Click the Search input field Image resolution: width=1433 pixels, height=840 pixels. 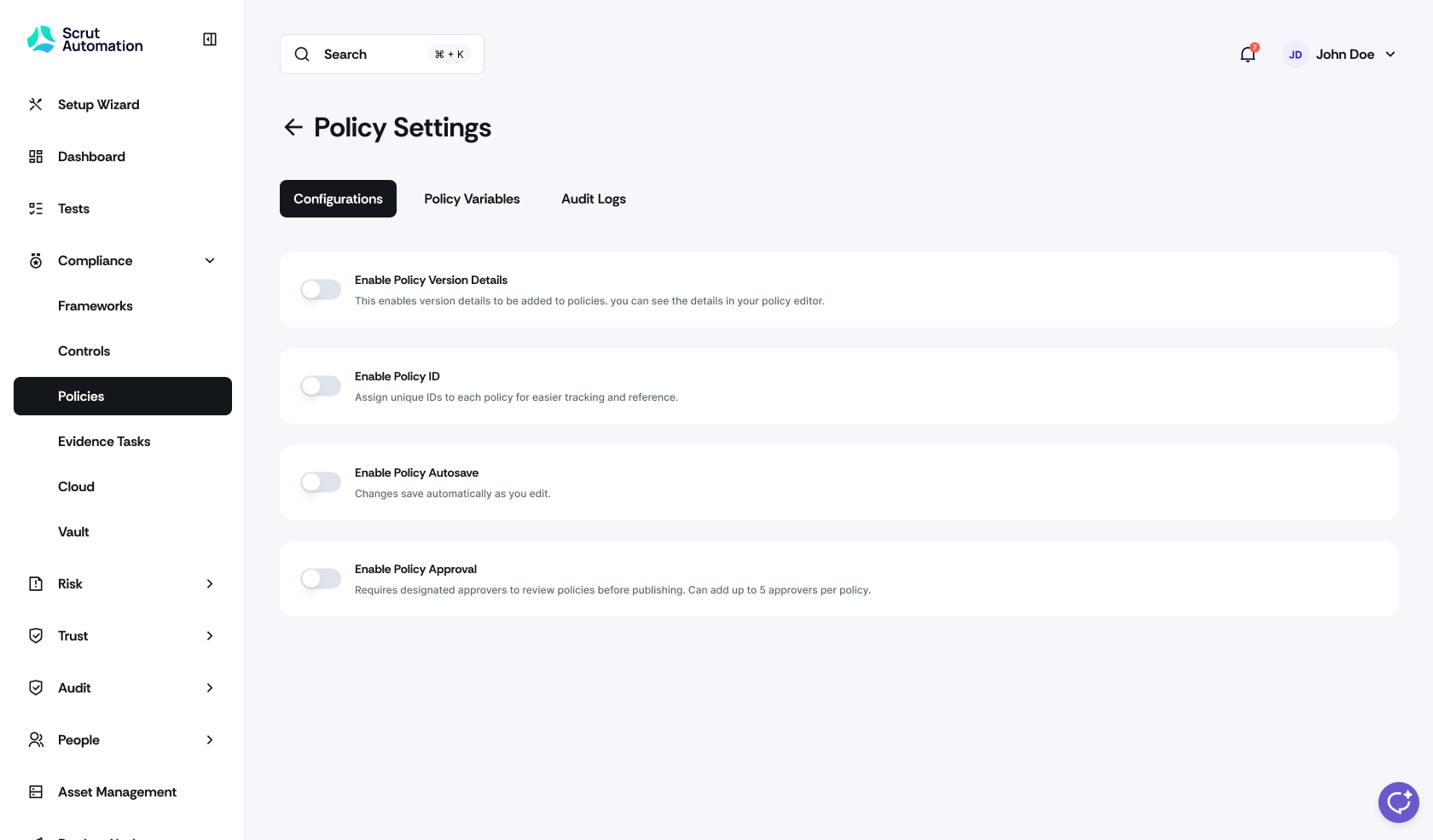click(371, 55)
